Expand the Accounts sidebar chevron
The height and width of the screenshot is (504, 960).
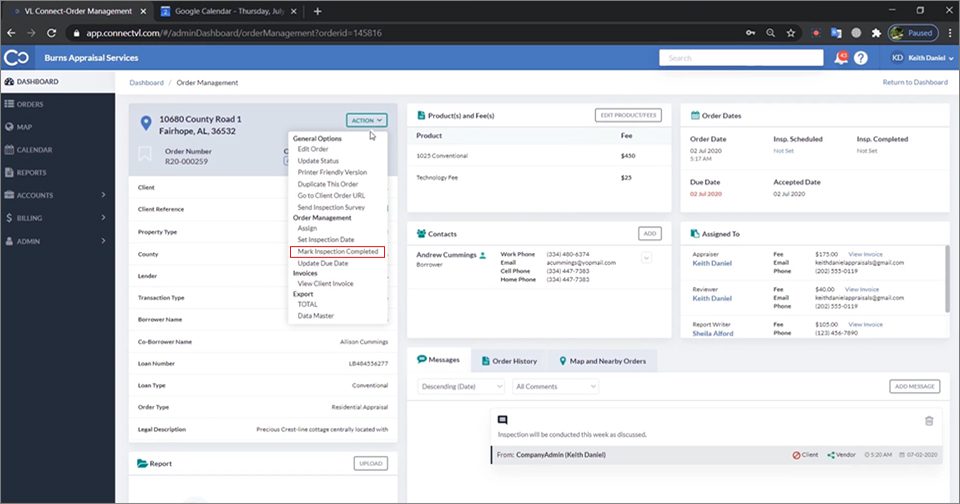pos(103,195)
